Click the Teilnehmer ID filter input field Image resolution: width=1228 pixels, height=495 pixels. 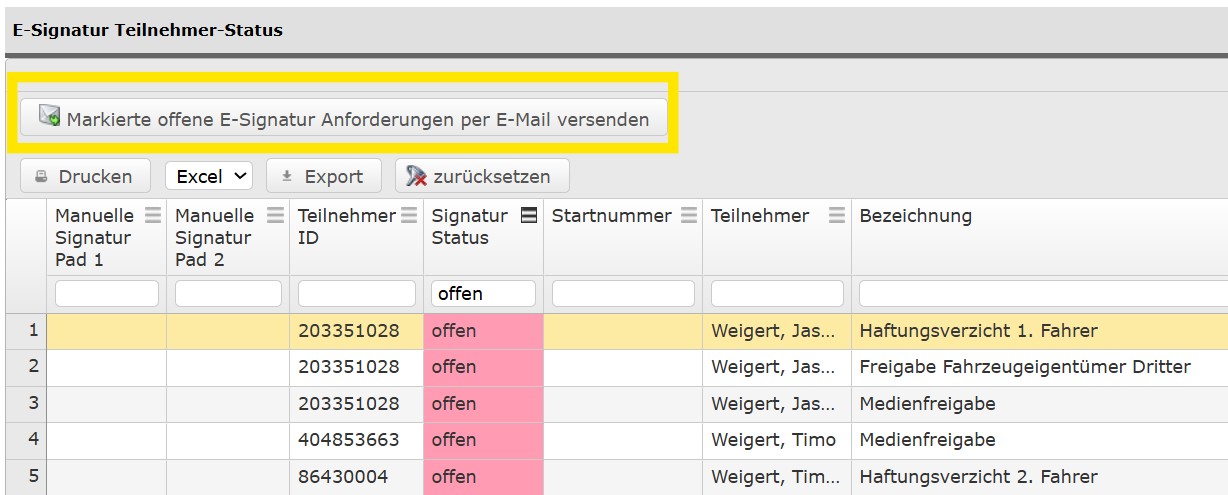tap(356, 293)
